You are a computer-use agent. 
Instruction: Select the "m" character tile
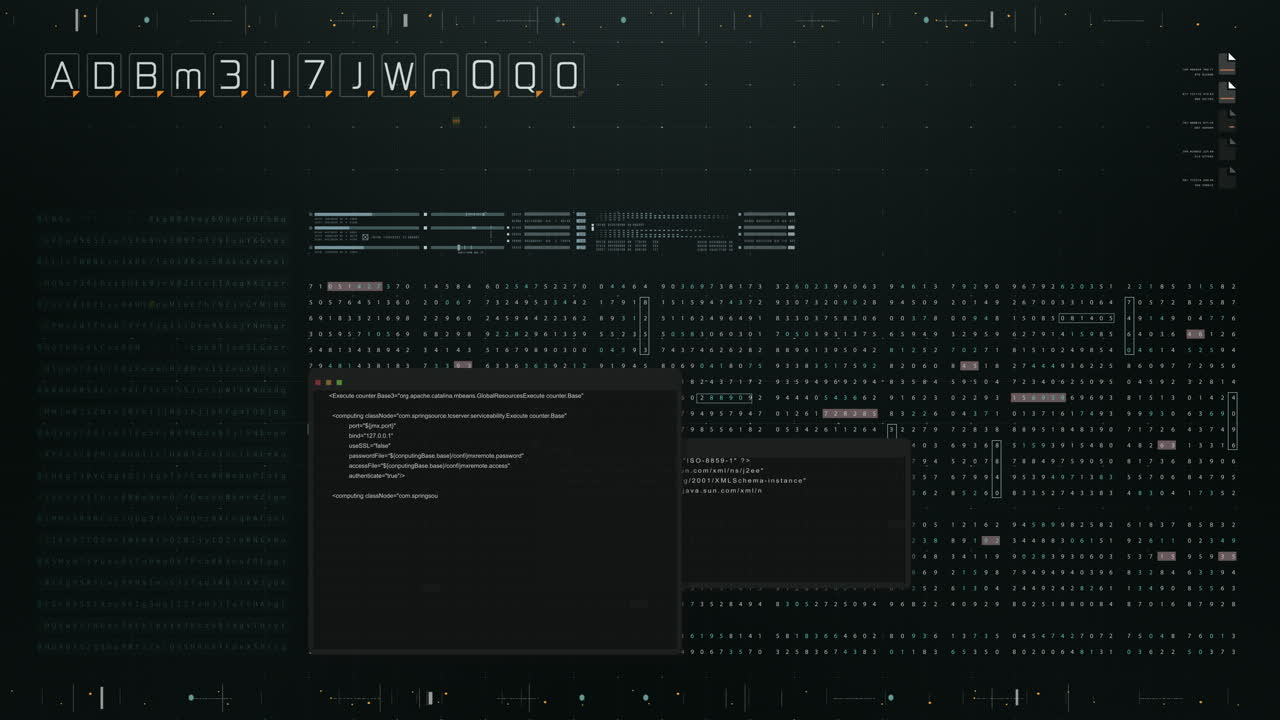(x=188, y=76)
